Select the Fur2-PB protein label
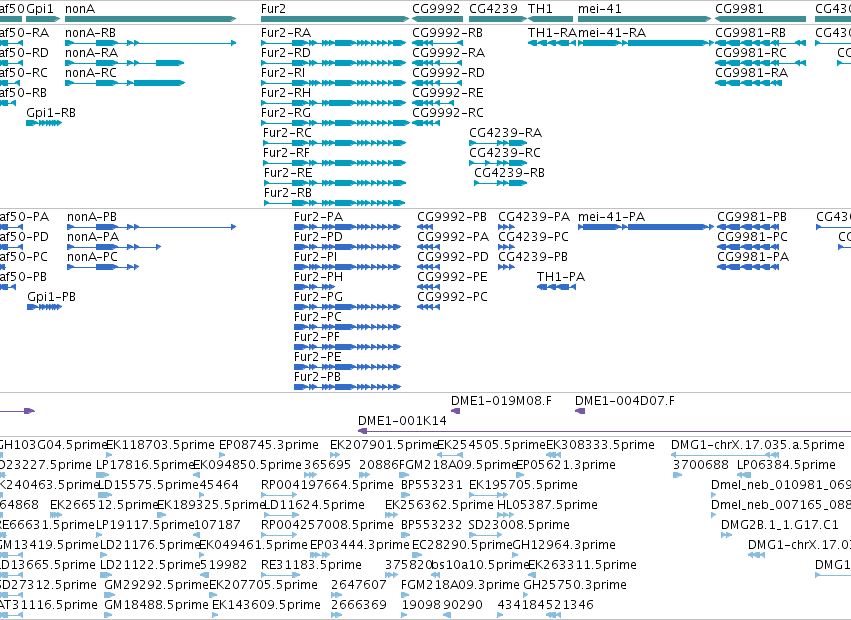Image resolution: width=851 pixels, height=620 pixels. [x=317, y=377]
